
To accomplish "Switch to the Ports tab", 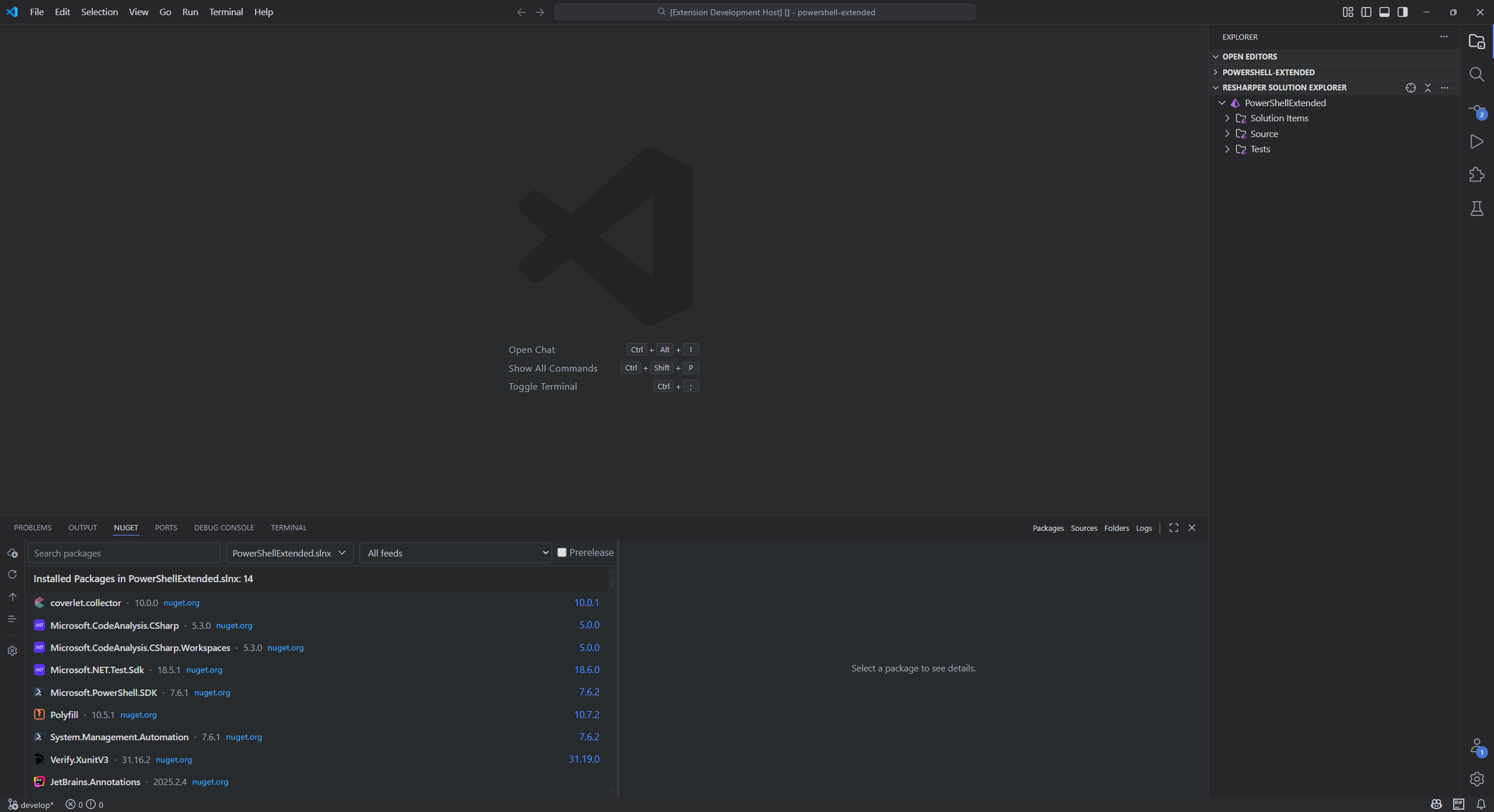I will (x=166, y=527).
